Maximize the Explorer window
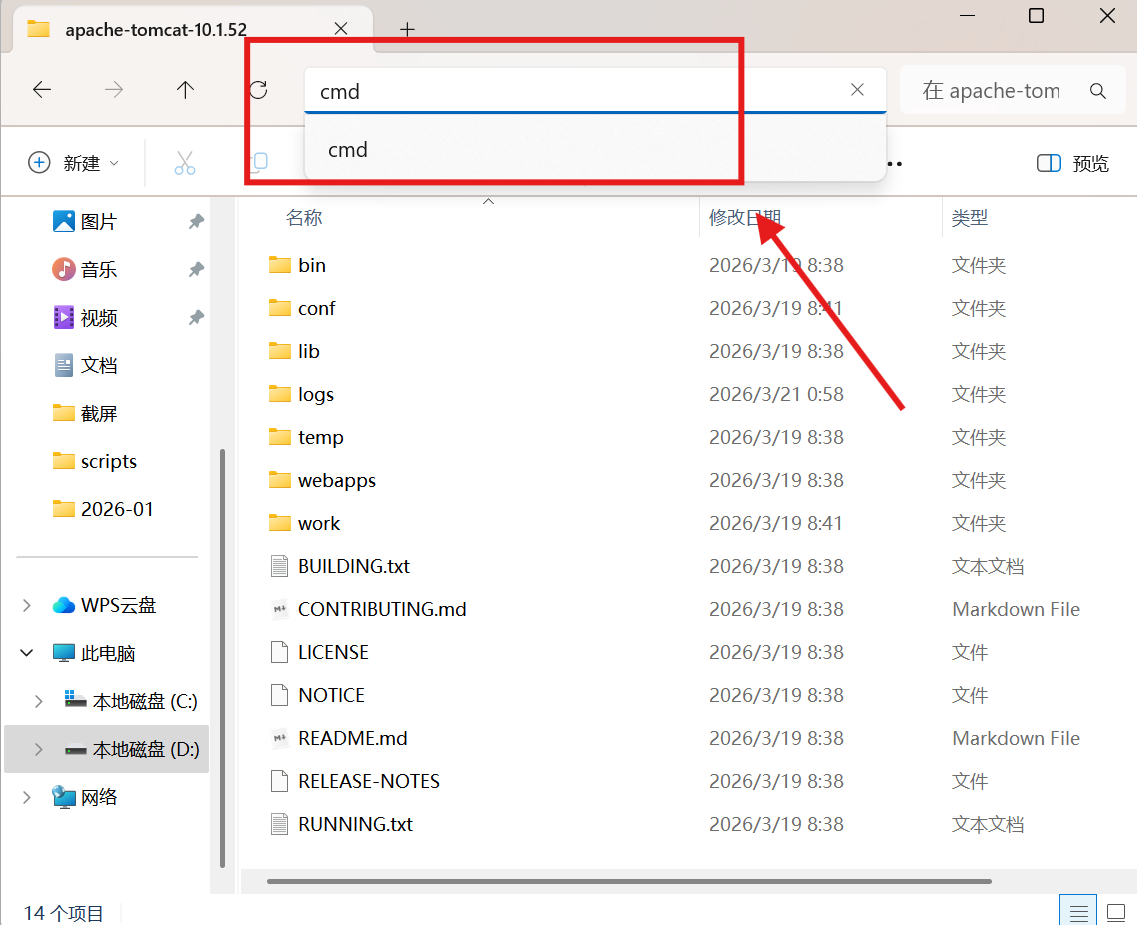The image size is (1137, 925). [x=1036, y=15]
